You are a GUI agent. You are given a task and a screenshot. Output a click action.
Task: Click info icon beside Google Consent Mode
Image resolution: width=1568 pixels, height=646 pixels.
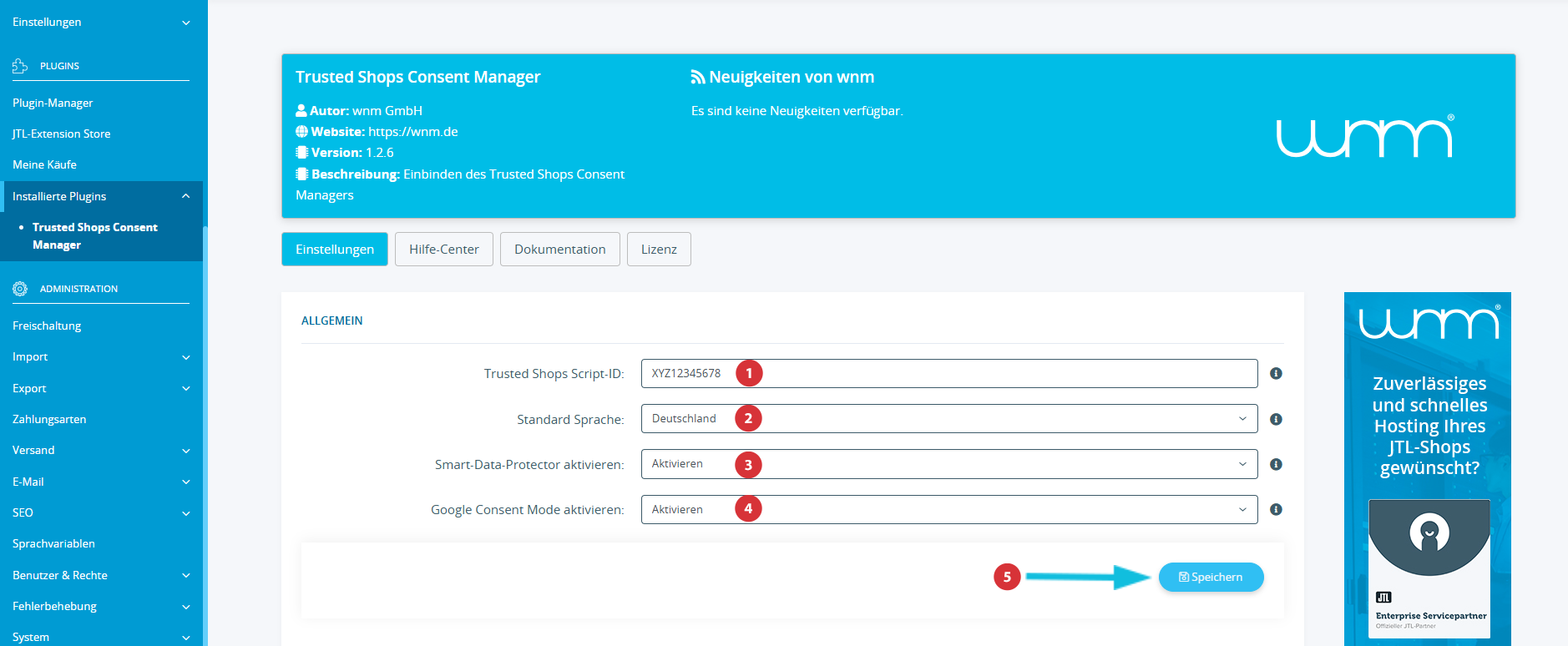tap(1276, 509)
